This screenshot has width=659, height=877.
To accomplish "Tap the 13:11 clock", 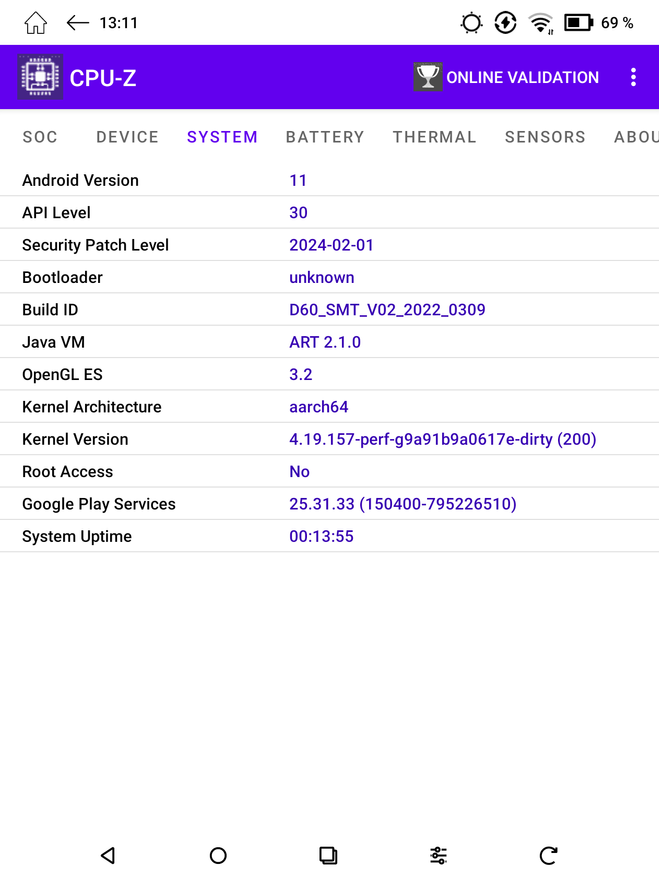I will pyautogui.click(x=119, y=23).
